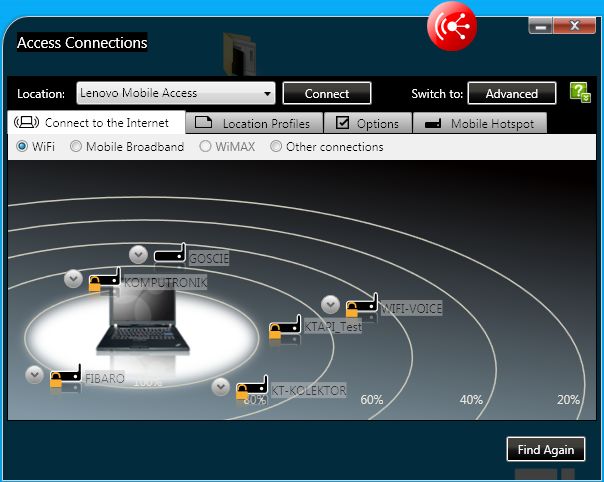Screen dimensions: 604x482
Task: Open the Mobile Hotspot tab
Action: [x=480, y=123]
